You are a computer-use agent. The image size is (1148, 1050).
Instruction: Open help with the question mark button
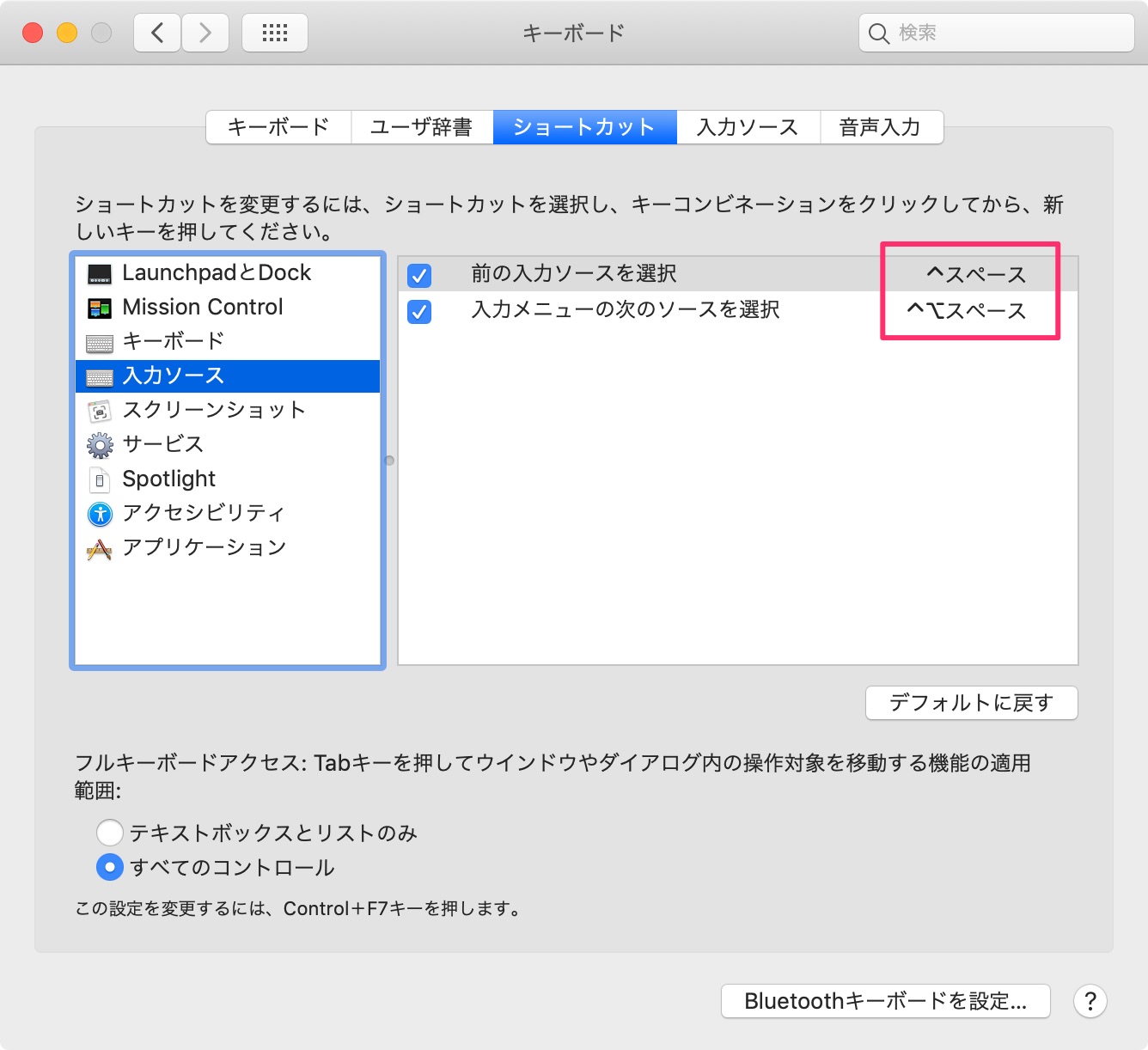click(1090, 1001)
